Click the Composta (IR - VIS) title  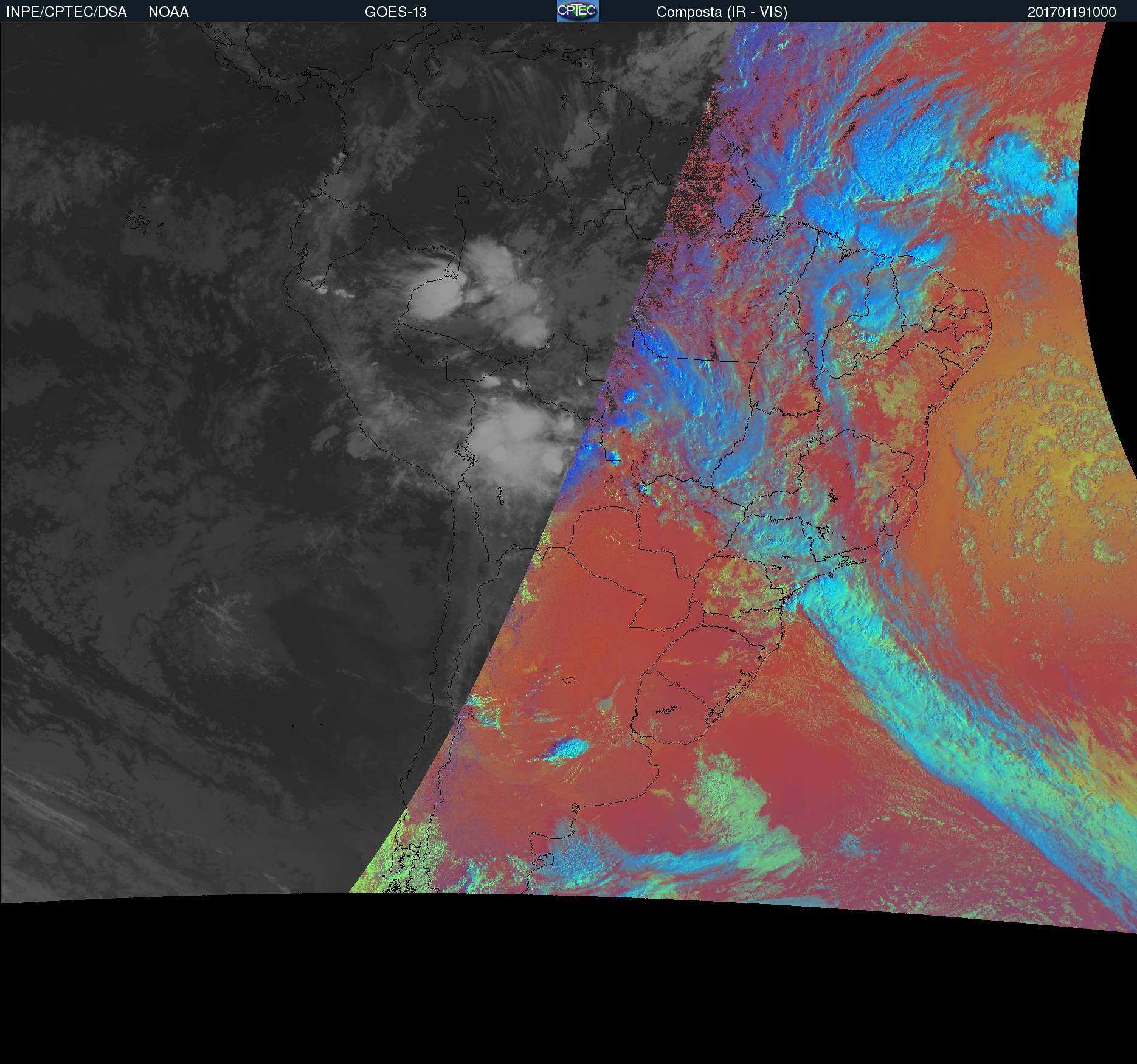(x=722, y=12)
